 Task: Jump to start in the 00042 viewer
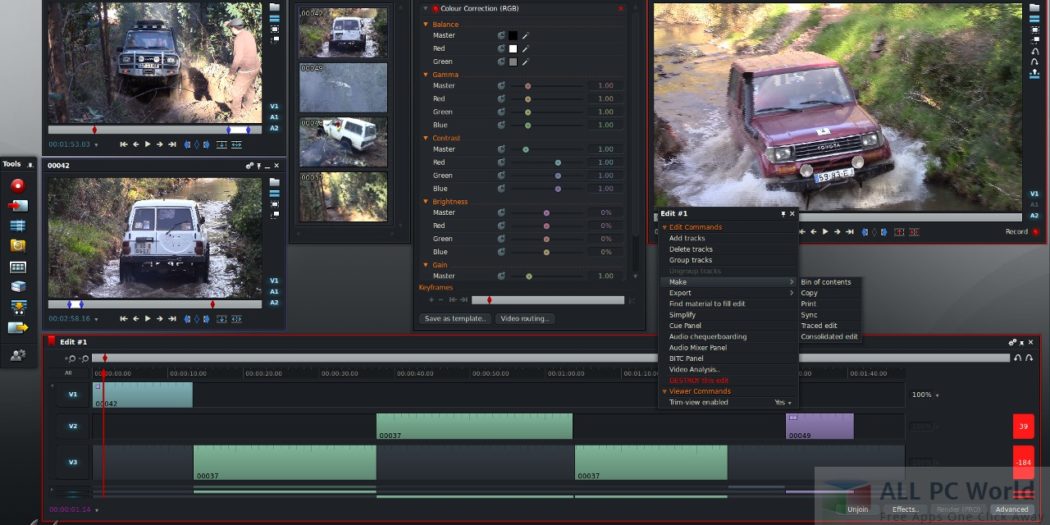(124, 319)
